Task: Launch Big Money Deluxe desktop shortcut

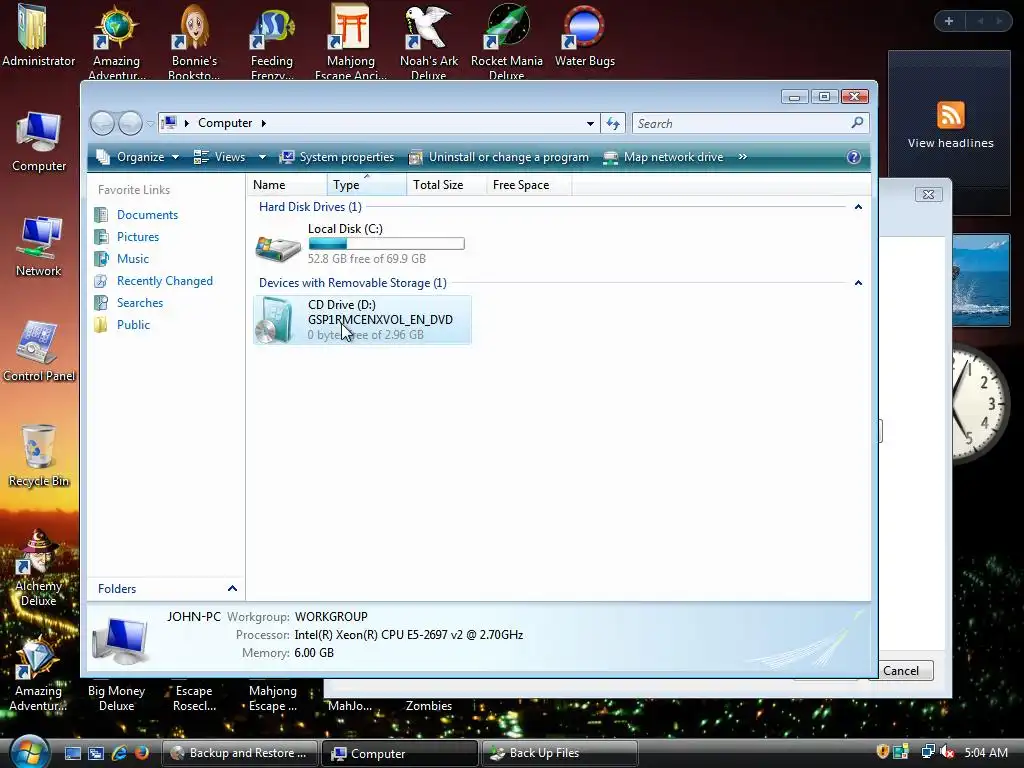Action: pos(116,697)
